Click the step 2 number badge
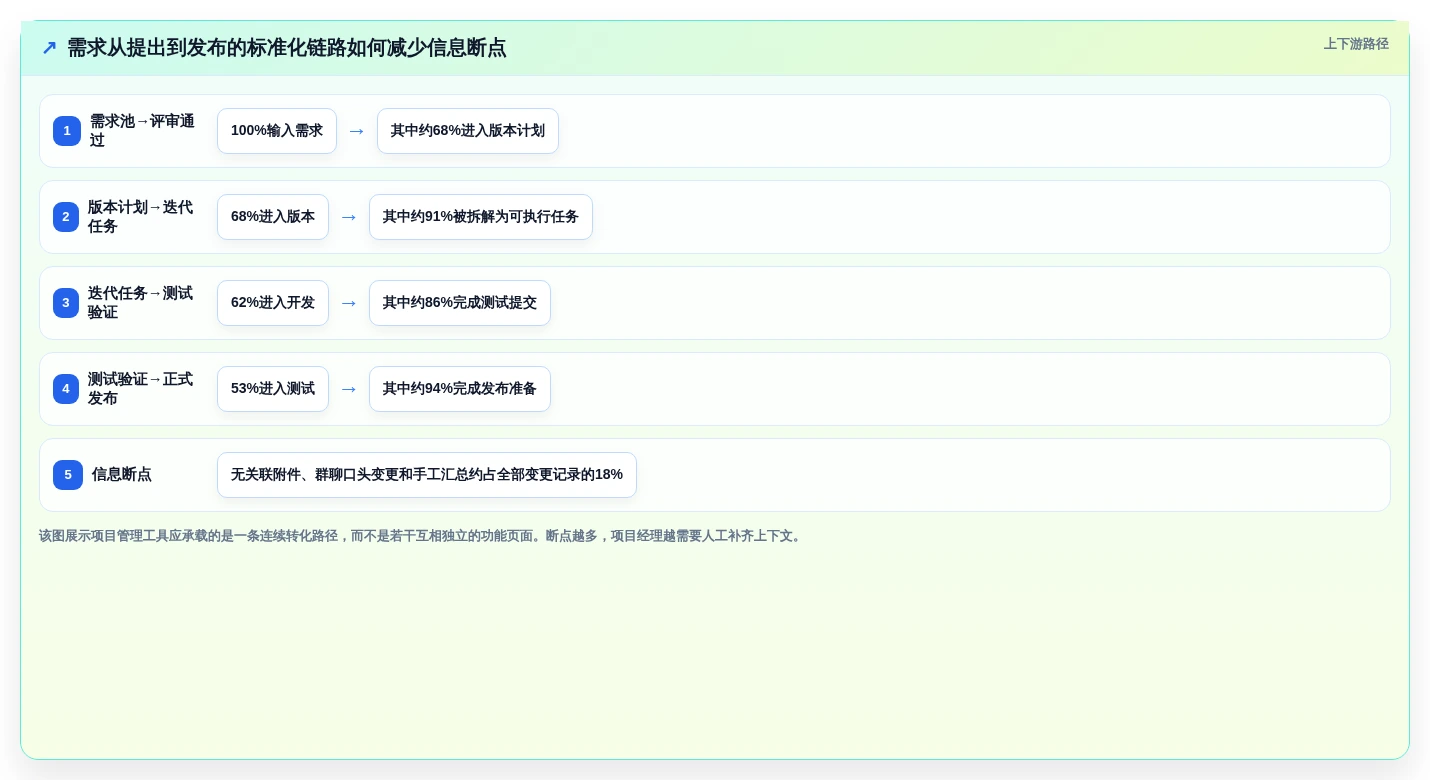 point(66,217)
